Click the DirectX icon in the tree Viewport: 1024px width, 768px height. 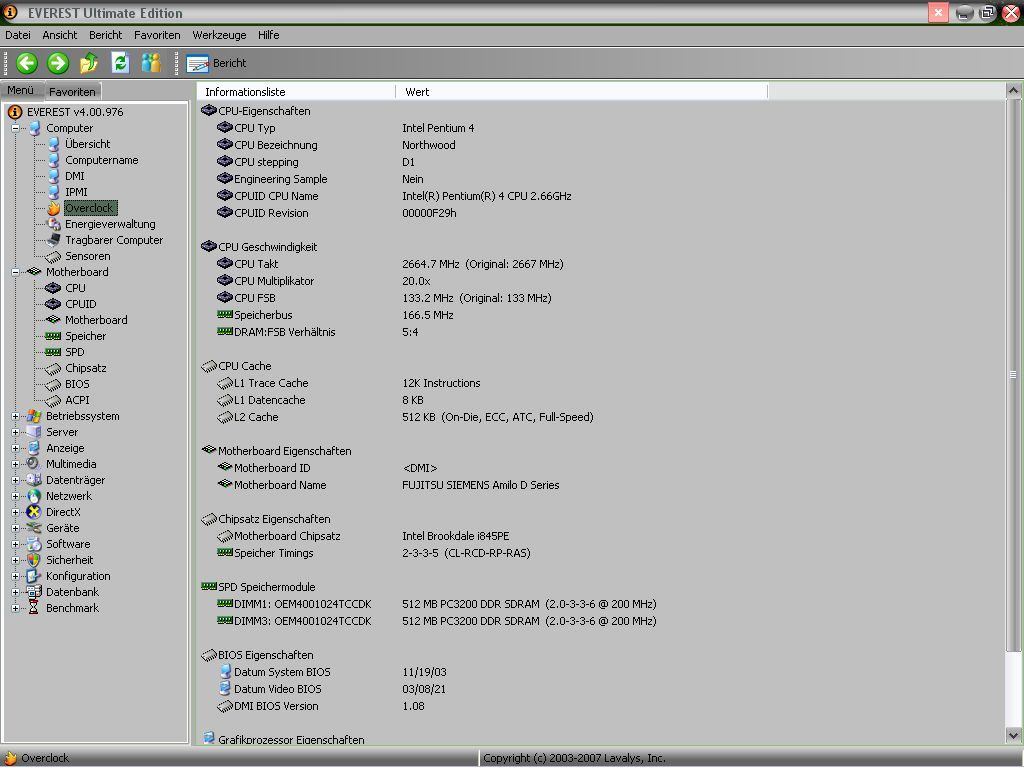34,512
